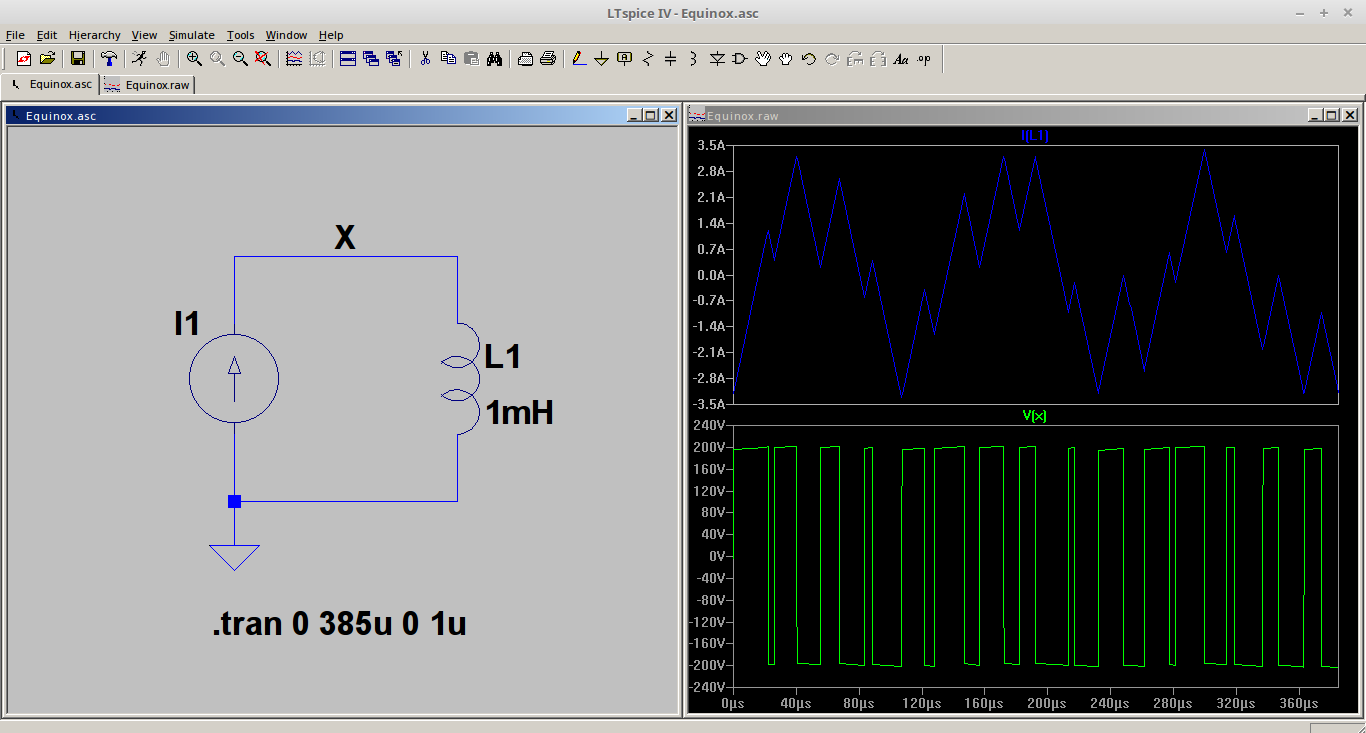The image size is (1366, 733).
Task: Click the SPICE directive .op icon
Action: [924, 59]
